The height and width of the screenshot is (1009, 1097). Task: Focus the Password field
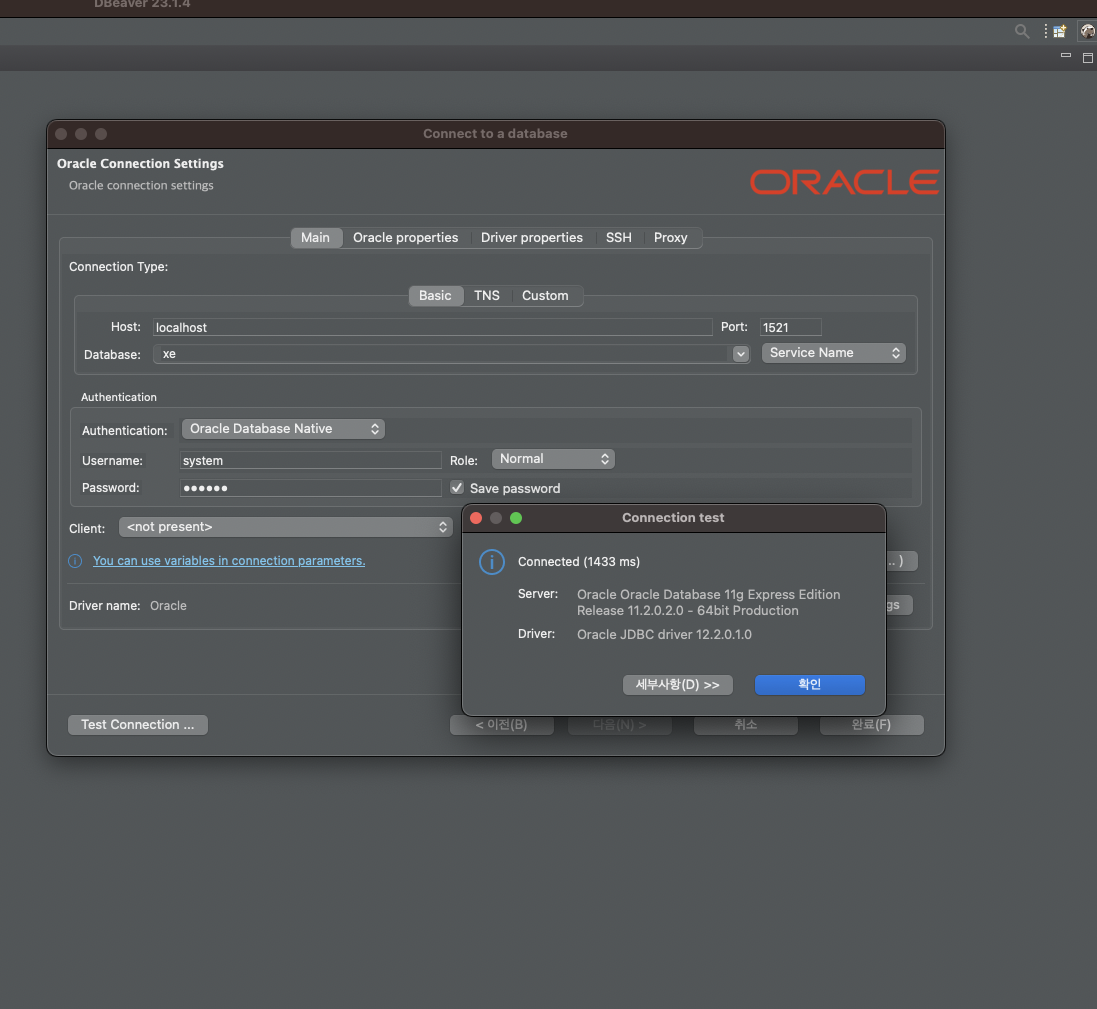pos(310,488)
